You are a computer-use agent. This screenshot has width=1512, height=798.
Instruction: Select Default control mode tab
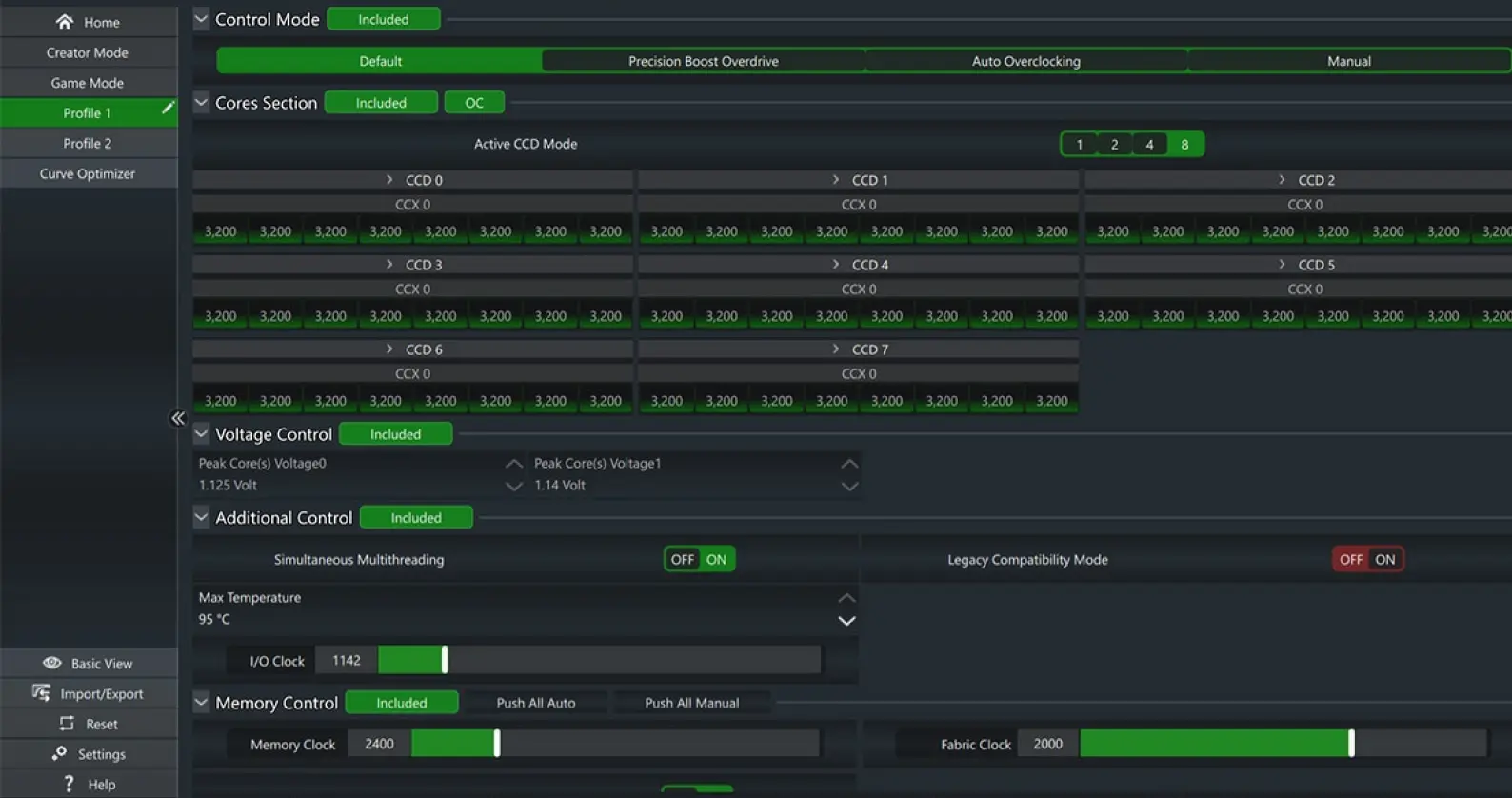coord(380,61)
